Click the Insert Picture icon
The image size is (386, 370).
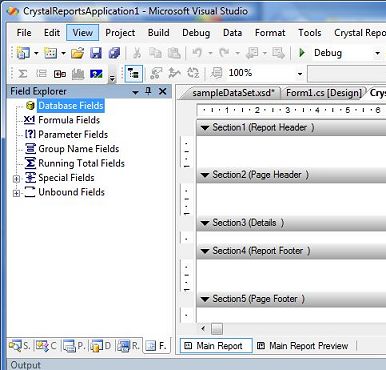[96, 73]
